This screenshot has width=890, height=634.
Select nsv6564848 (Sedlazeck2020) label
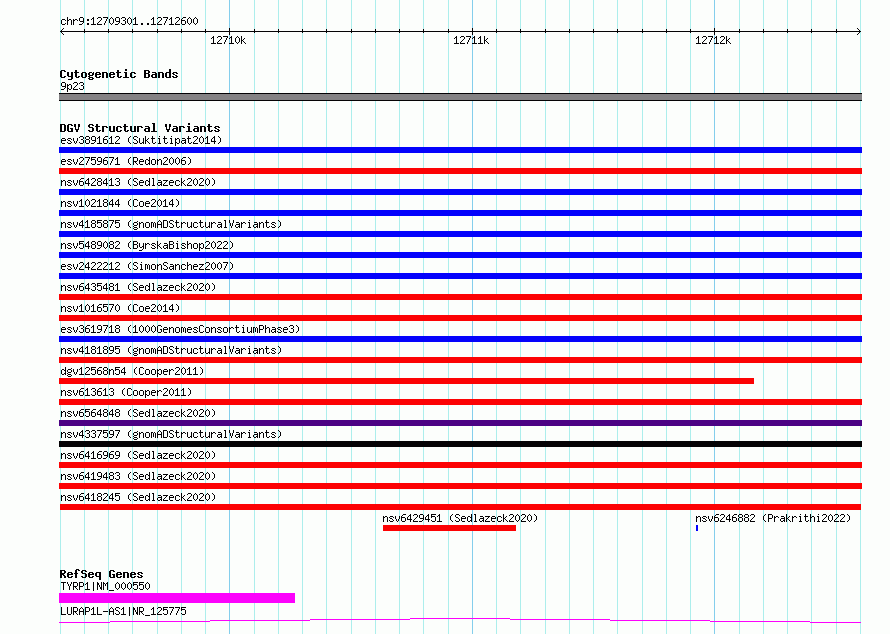[138, 413]
